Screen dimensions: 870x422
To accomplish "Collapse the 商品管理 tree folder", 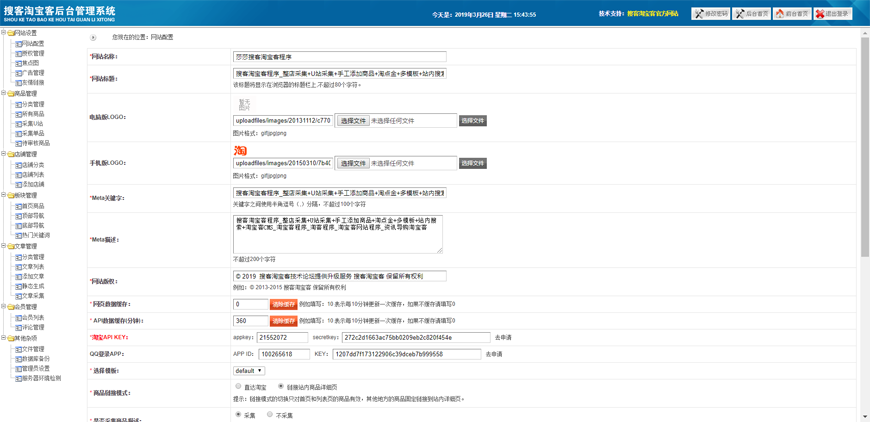I will tap(3, 94).
